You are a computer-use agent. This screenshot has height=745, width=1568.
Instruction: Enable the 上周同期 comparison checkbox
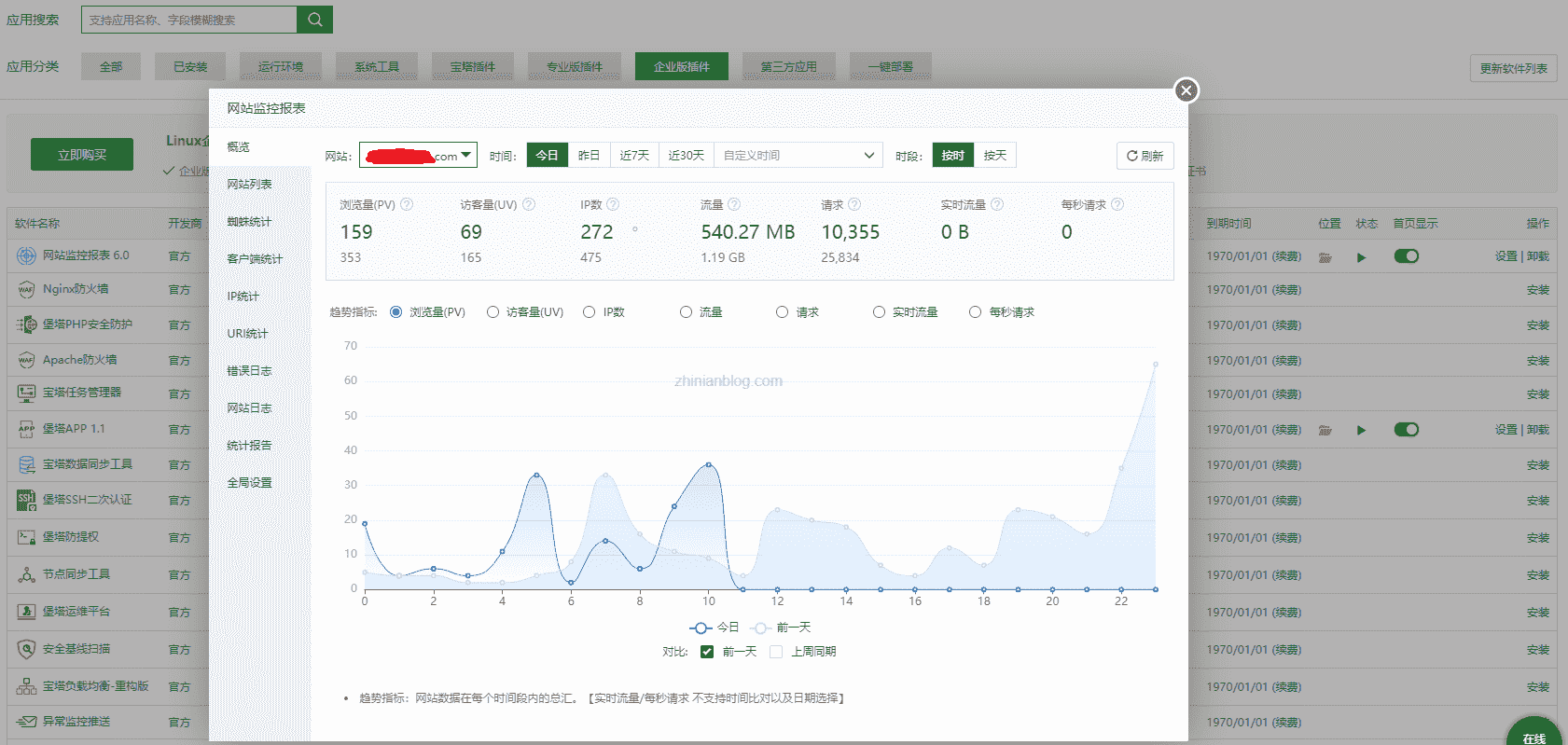click(x=776, y=652)
